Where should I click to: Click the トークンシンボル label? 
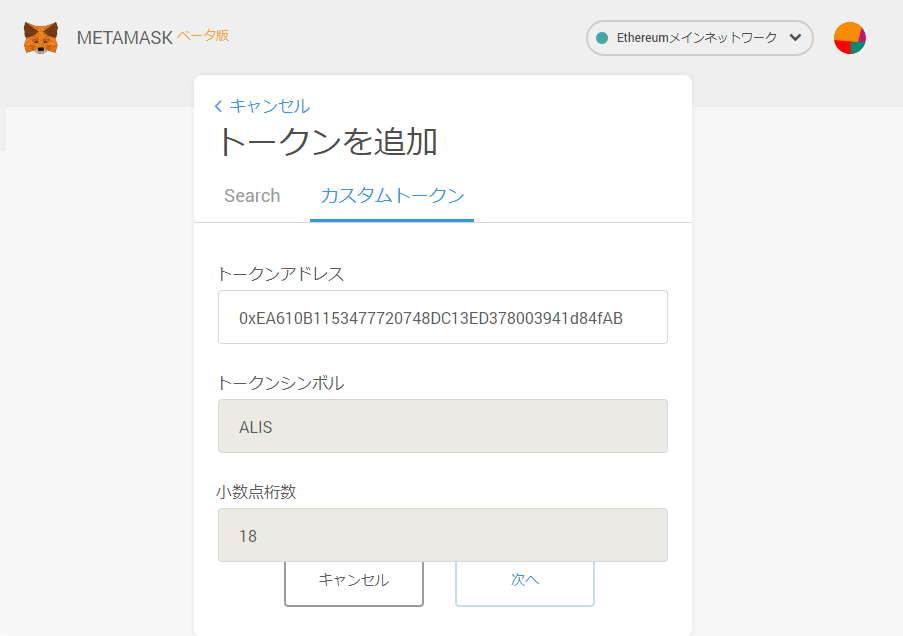coord(281,383)
